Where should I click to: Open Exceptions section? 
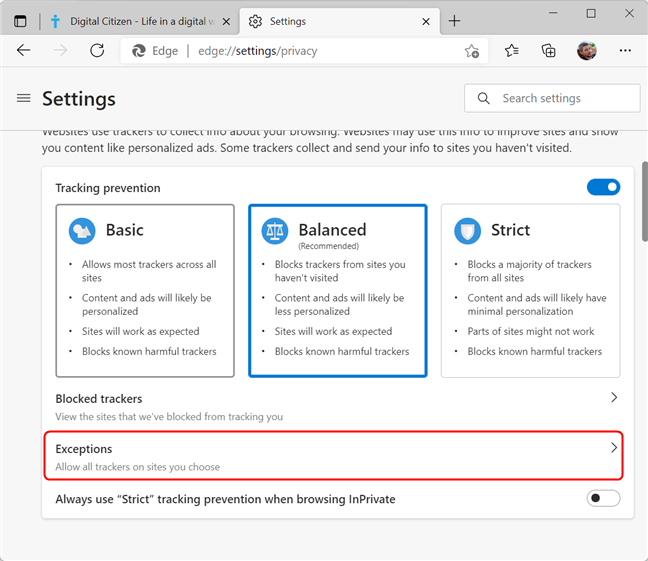click(334, 456)
